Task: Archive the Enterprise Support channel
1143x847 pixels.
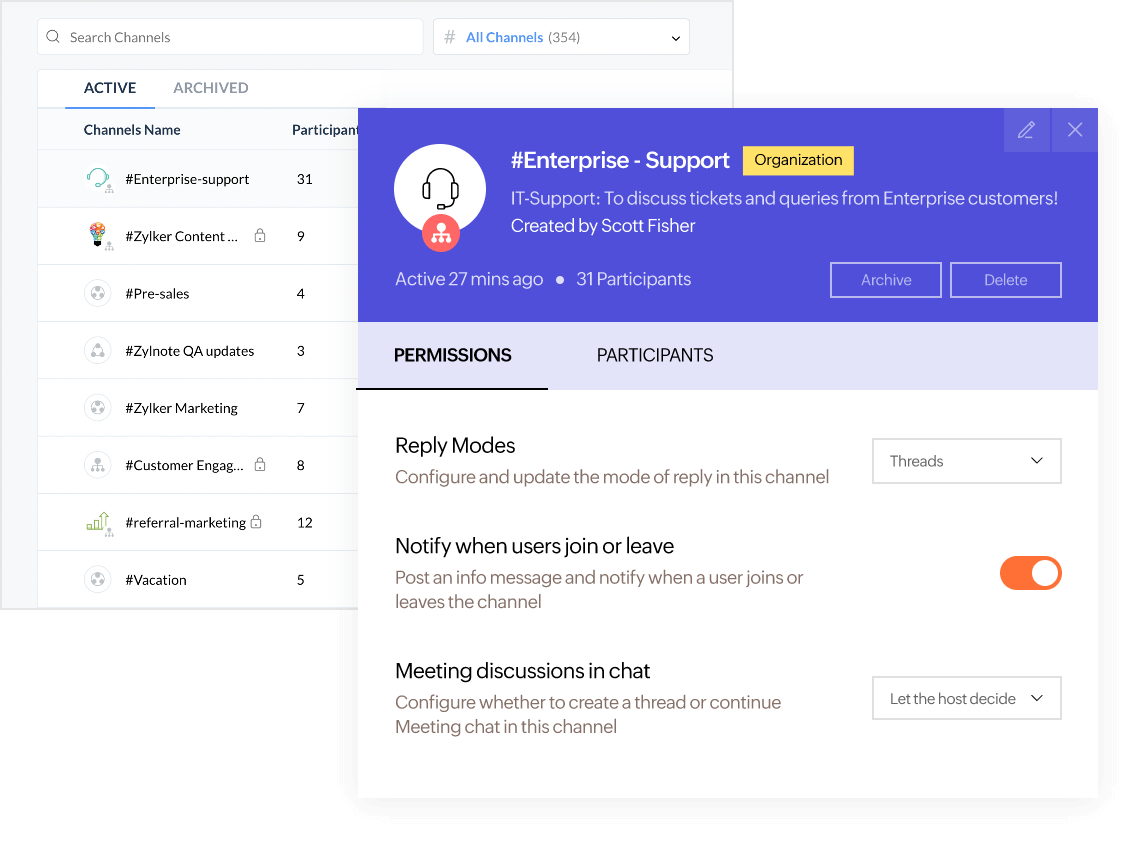Action: (x=885, y=280)
